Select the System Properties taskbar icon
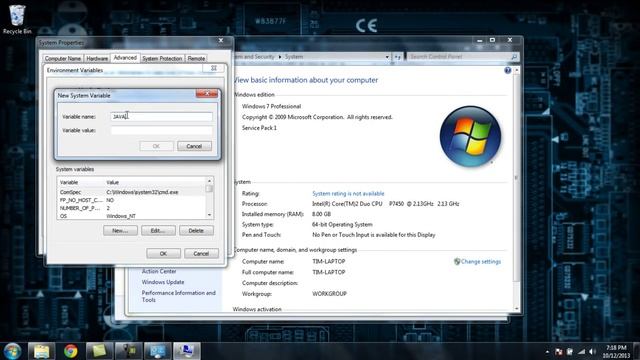This screenshot has height=360, width=640. click(x=187, y=351)
